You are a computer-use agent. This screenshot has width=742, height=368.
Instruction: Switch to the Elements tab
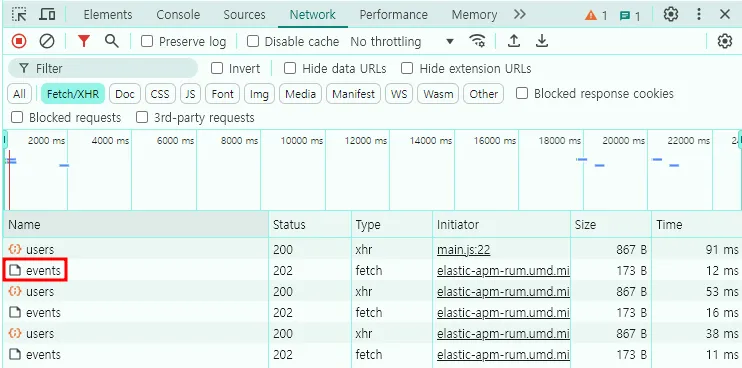(x=107, y=15)
